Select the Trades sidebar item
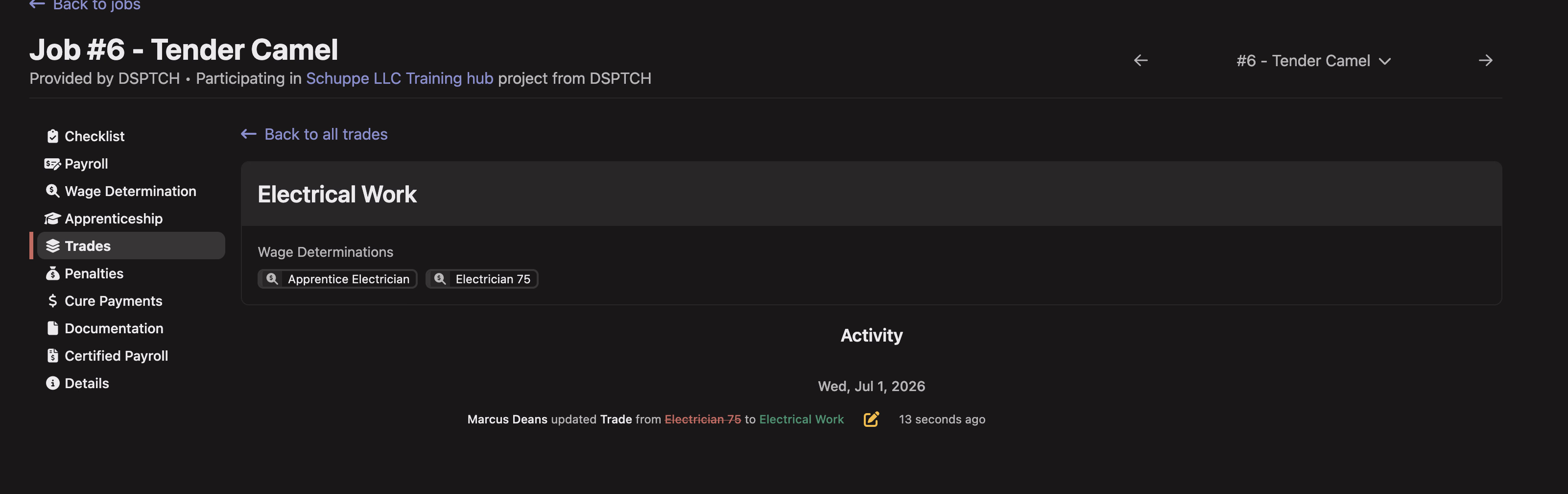The image size is (1568, 494). 131,246
